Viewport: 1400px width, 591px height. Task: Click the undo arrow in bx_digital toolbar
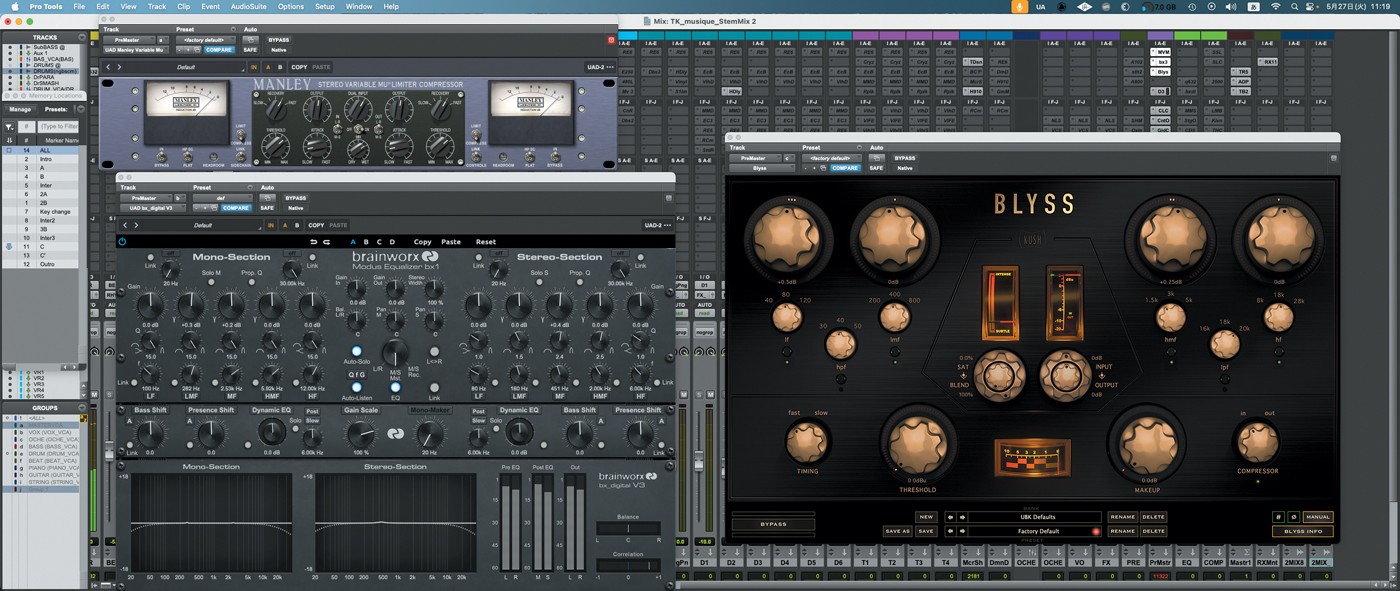313,241
